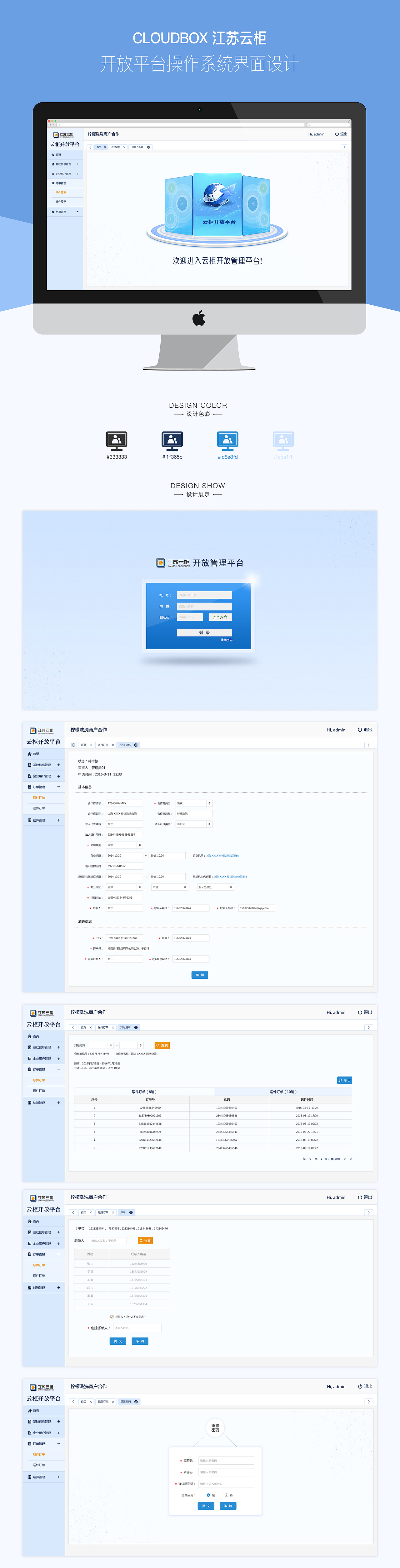The width and height of the screenshot is (400, 1568).
Task: Collapse 订单管理 minus on 企业信息 screen
Action: 58,787
